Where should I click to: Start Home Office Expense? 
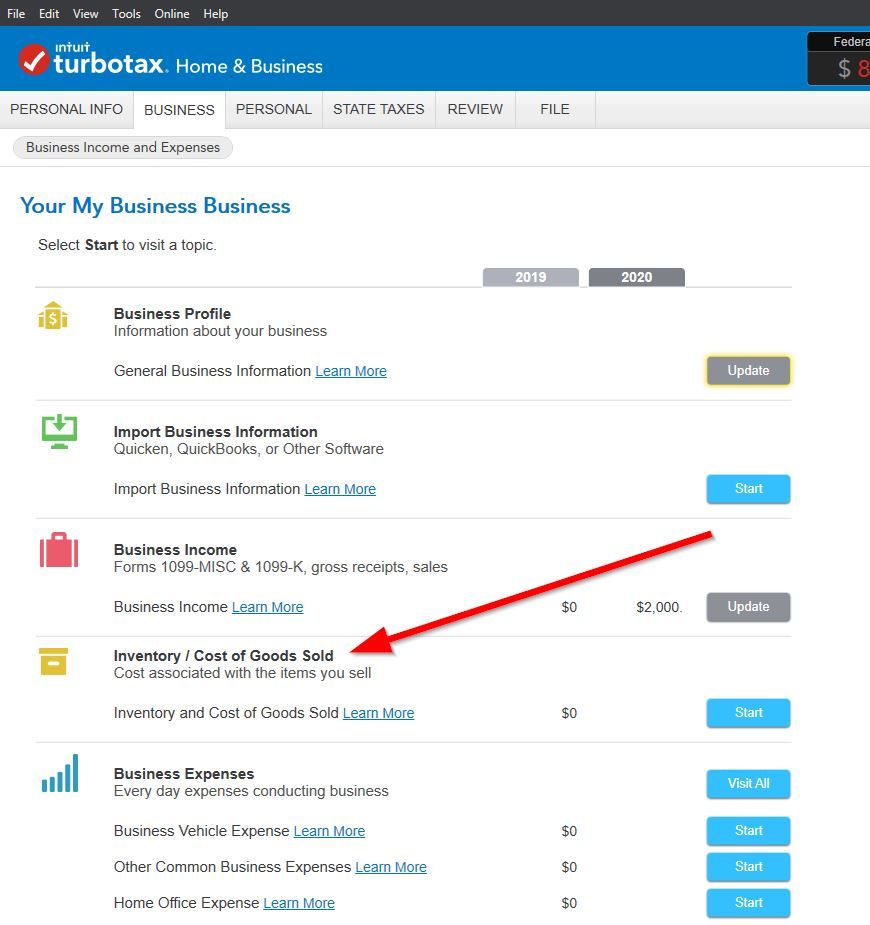[x=748, y=903]
